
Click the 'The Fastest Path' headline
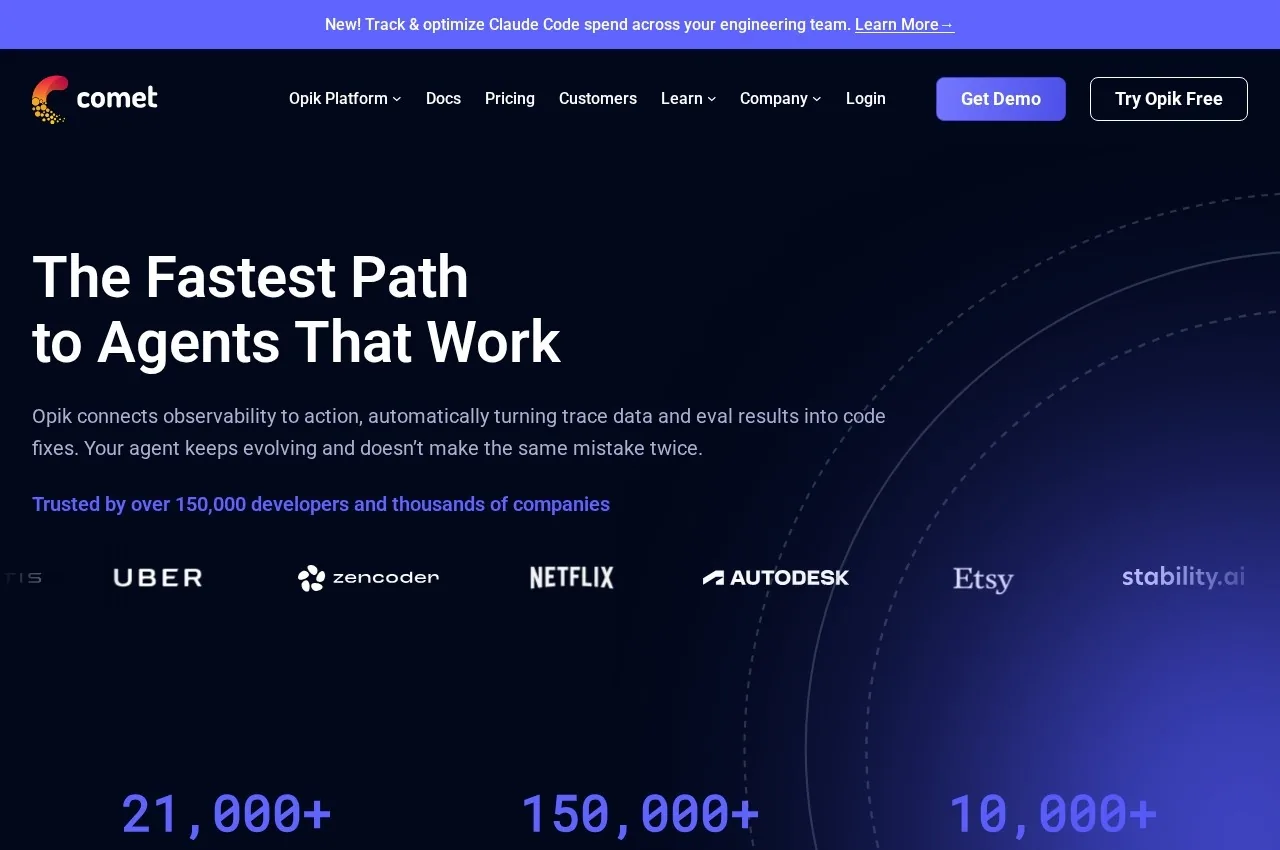coord(296,309)
